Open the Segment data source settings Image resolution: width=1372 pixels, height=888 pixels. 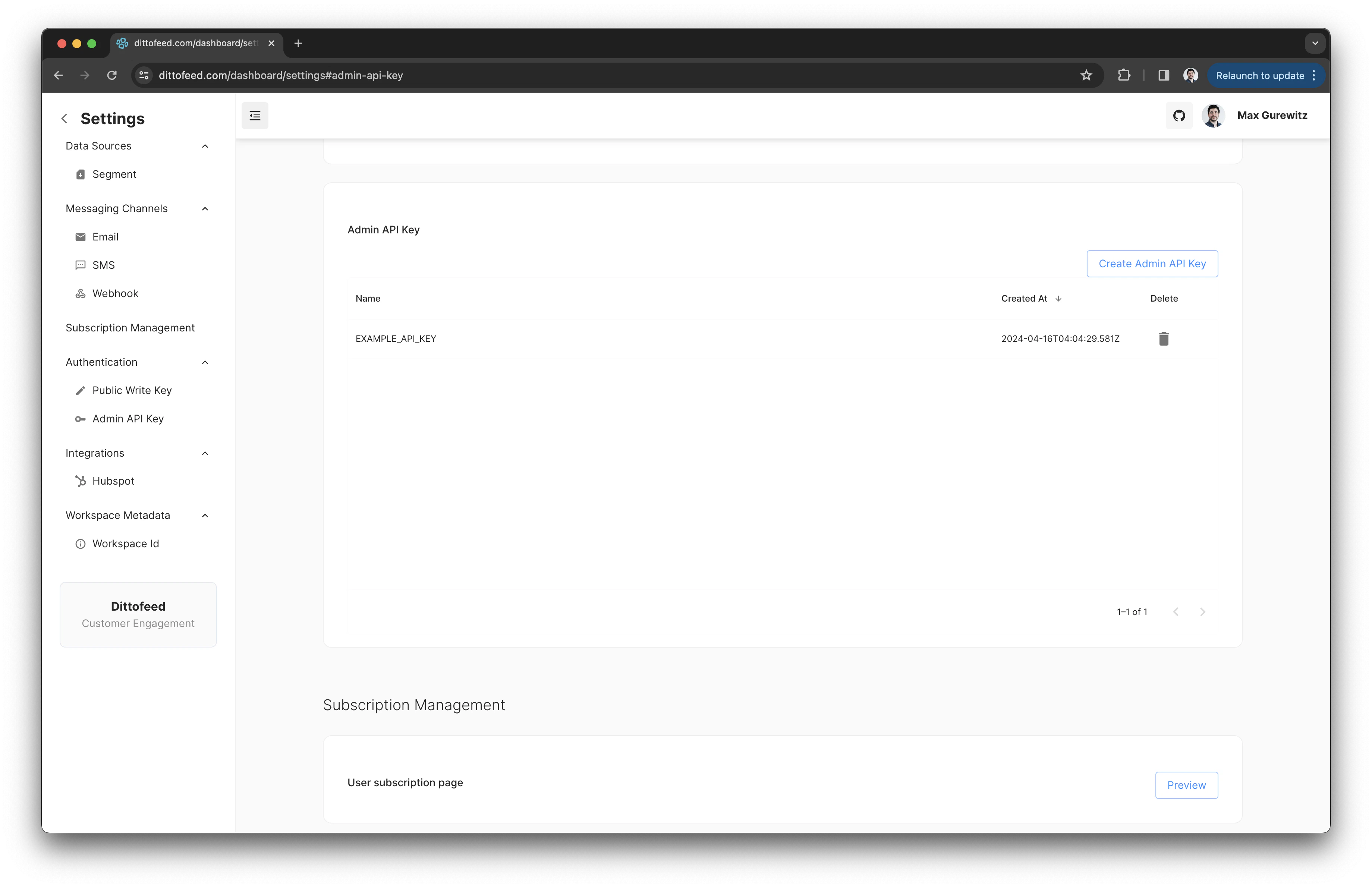tap(114, 174)
